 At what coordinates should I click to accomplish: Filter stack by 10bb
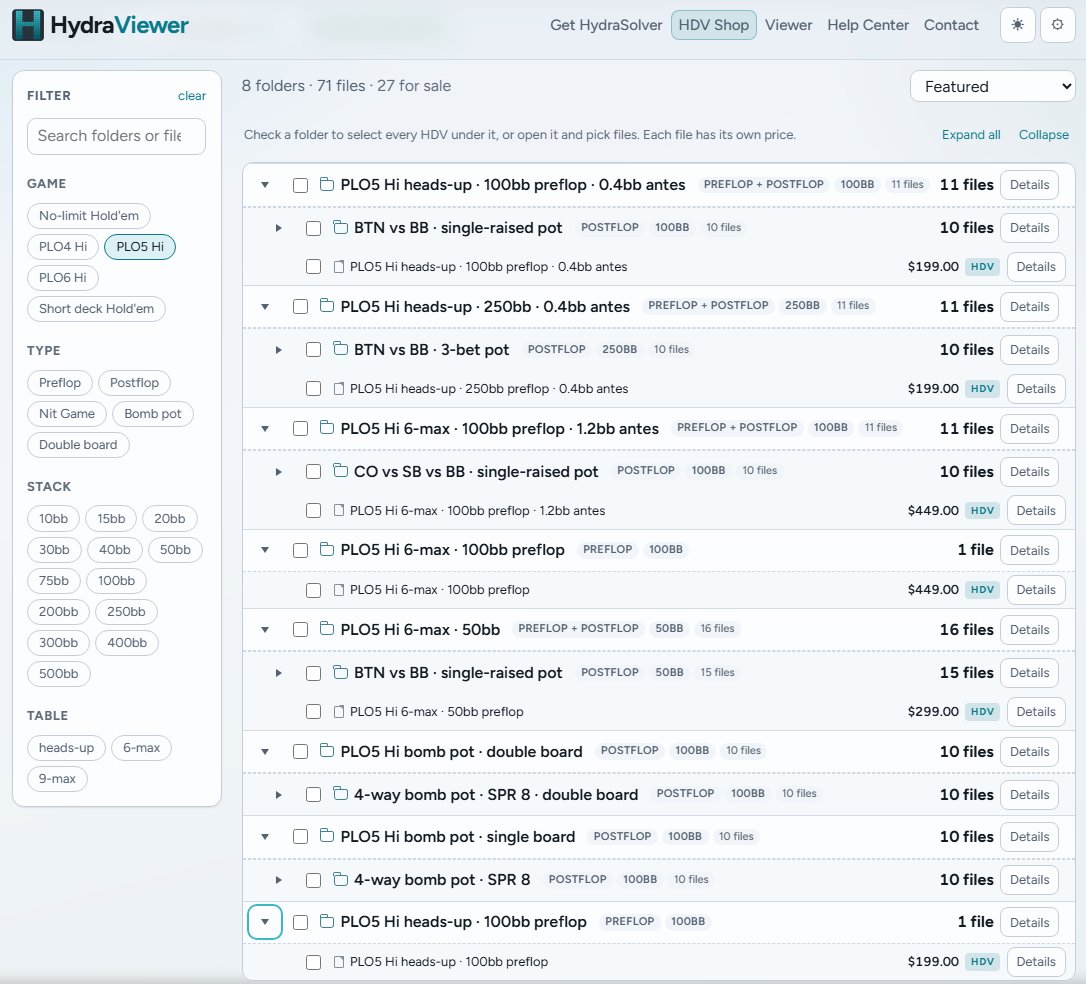[x=53, y=519]
